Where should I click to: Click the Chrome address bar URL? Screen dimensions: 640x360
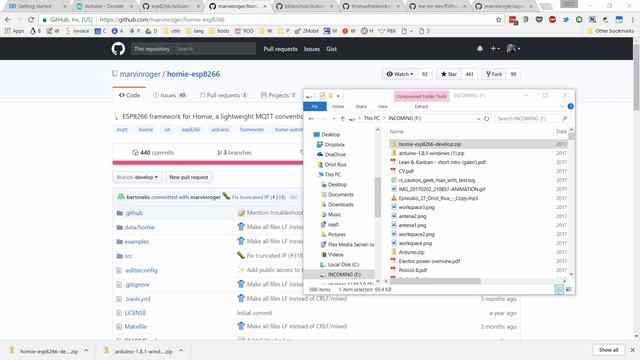(x=162, y=20)
